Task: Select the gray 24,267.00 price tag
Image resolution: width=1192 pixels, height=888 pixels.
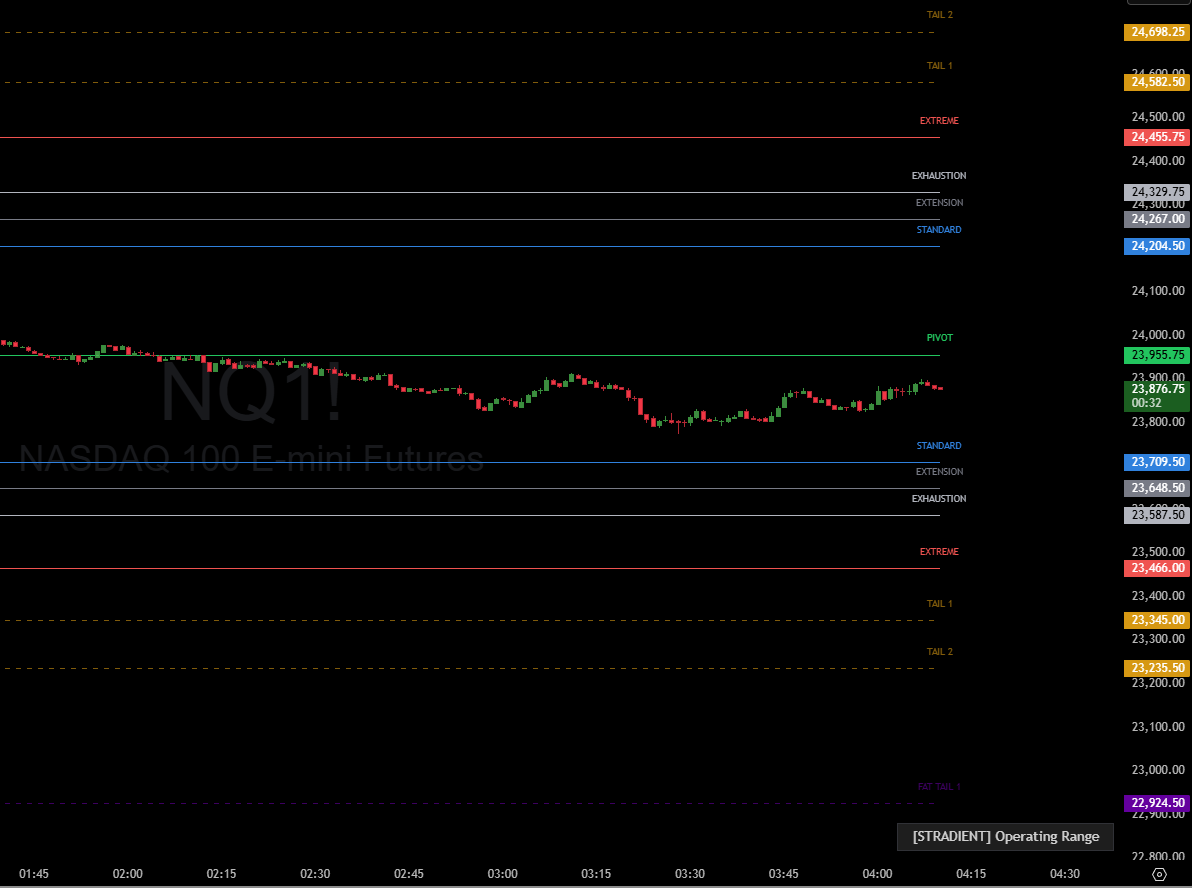Action: pos(1157,219)
